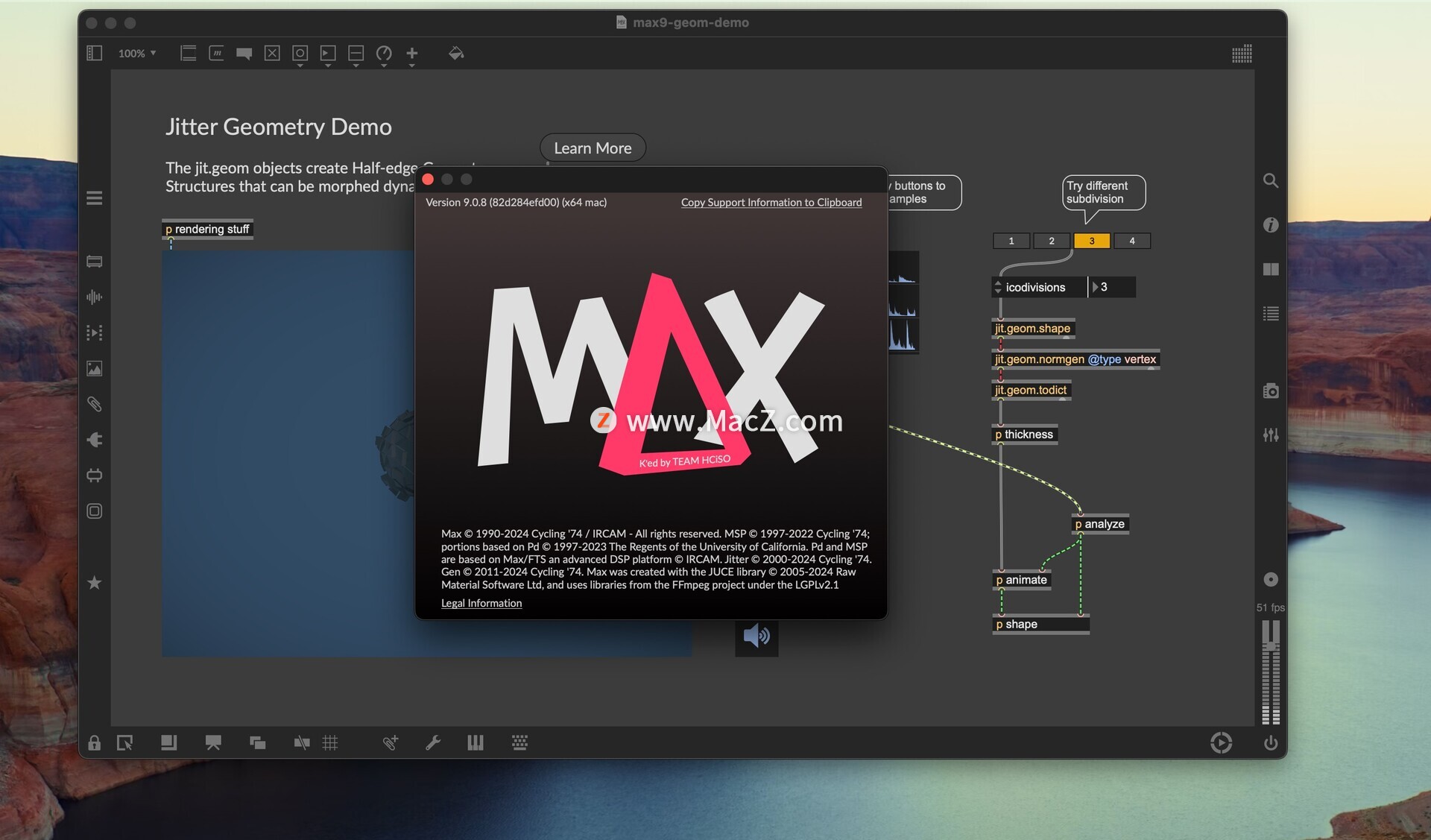
Task: Click the record circle in right sidebar
Action: point(1271,579)
